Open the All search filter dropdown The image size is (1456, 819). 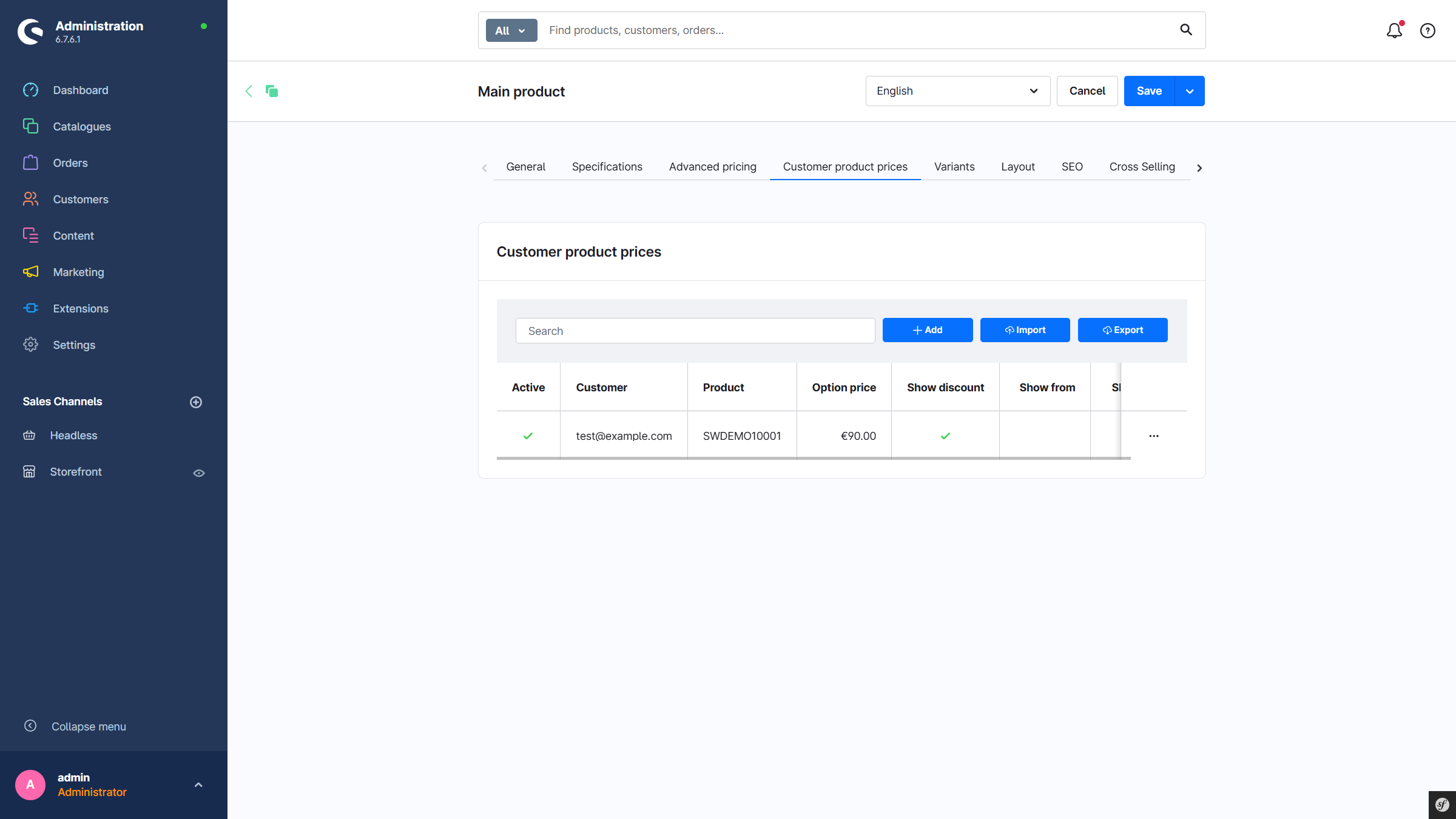(x=511, y=30)
